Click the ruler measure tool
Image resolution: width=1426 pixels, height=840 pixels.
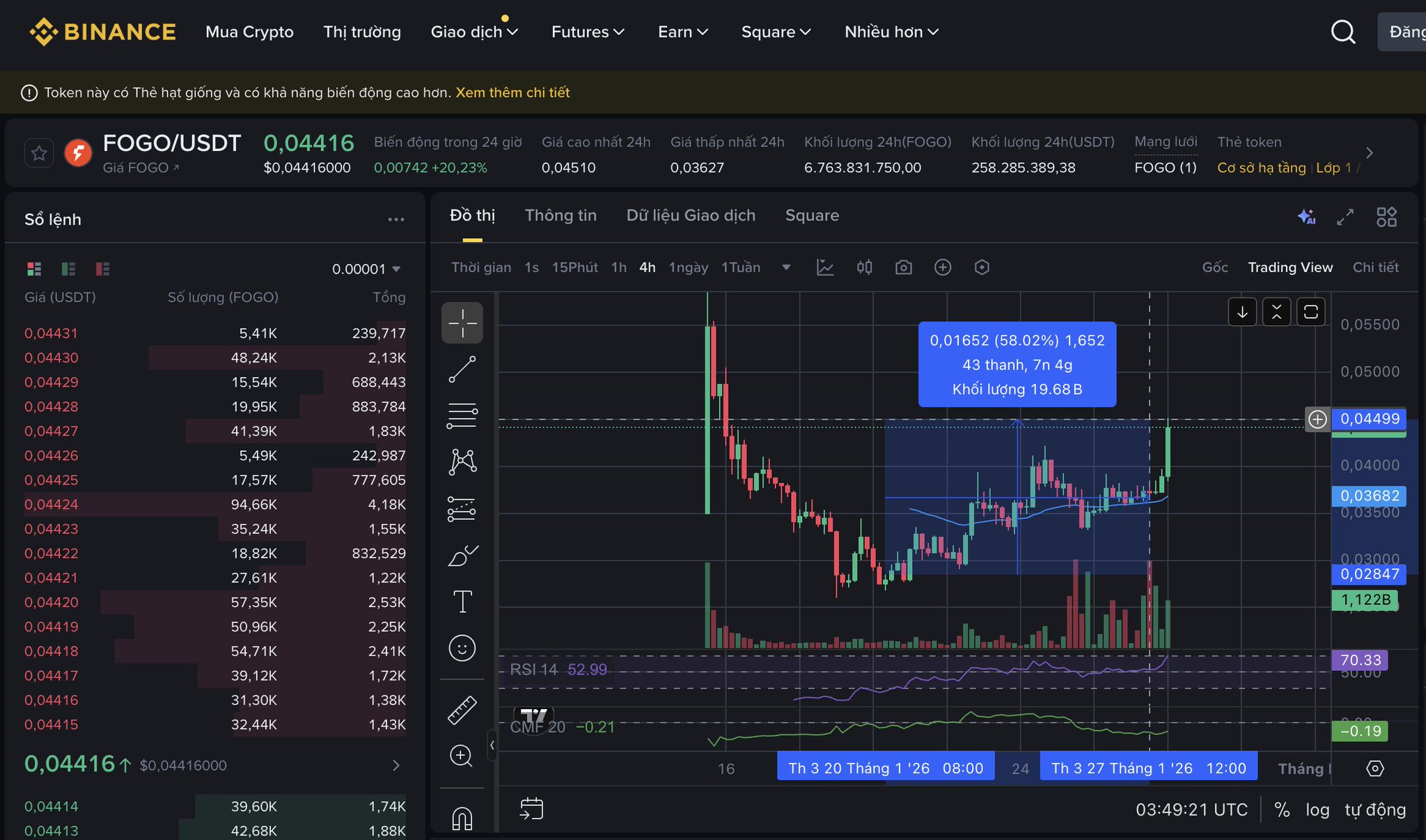(462, 710)
